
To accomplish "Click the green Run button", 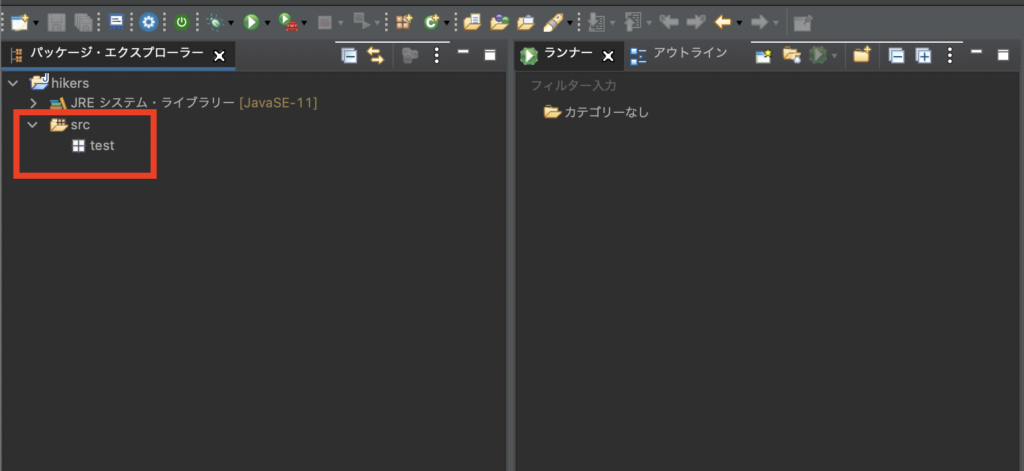I will (x=251, y=22).
